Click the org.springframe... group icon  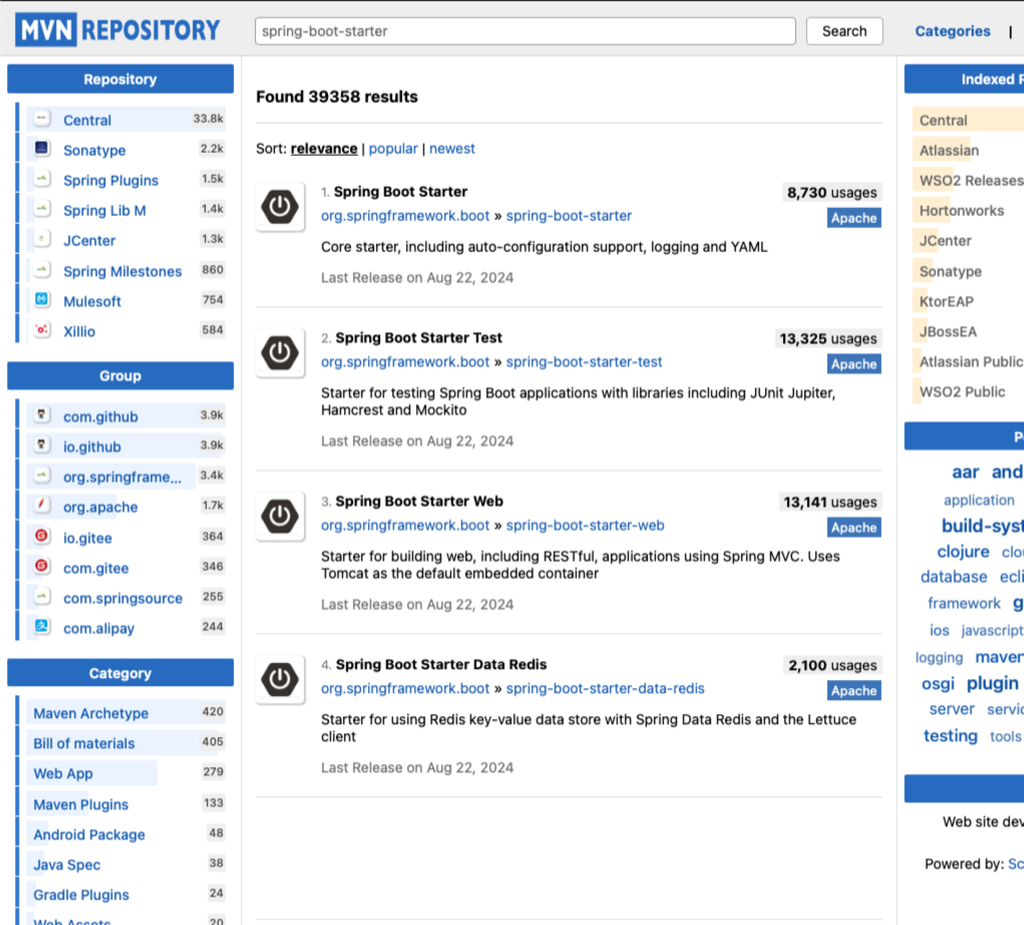coord(42,476)
